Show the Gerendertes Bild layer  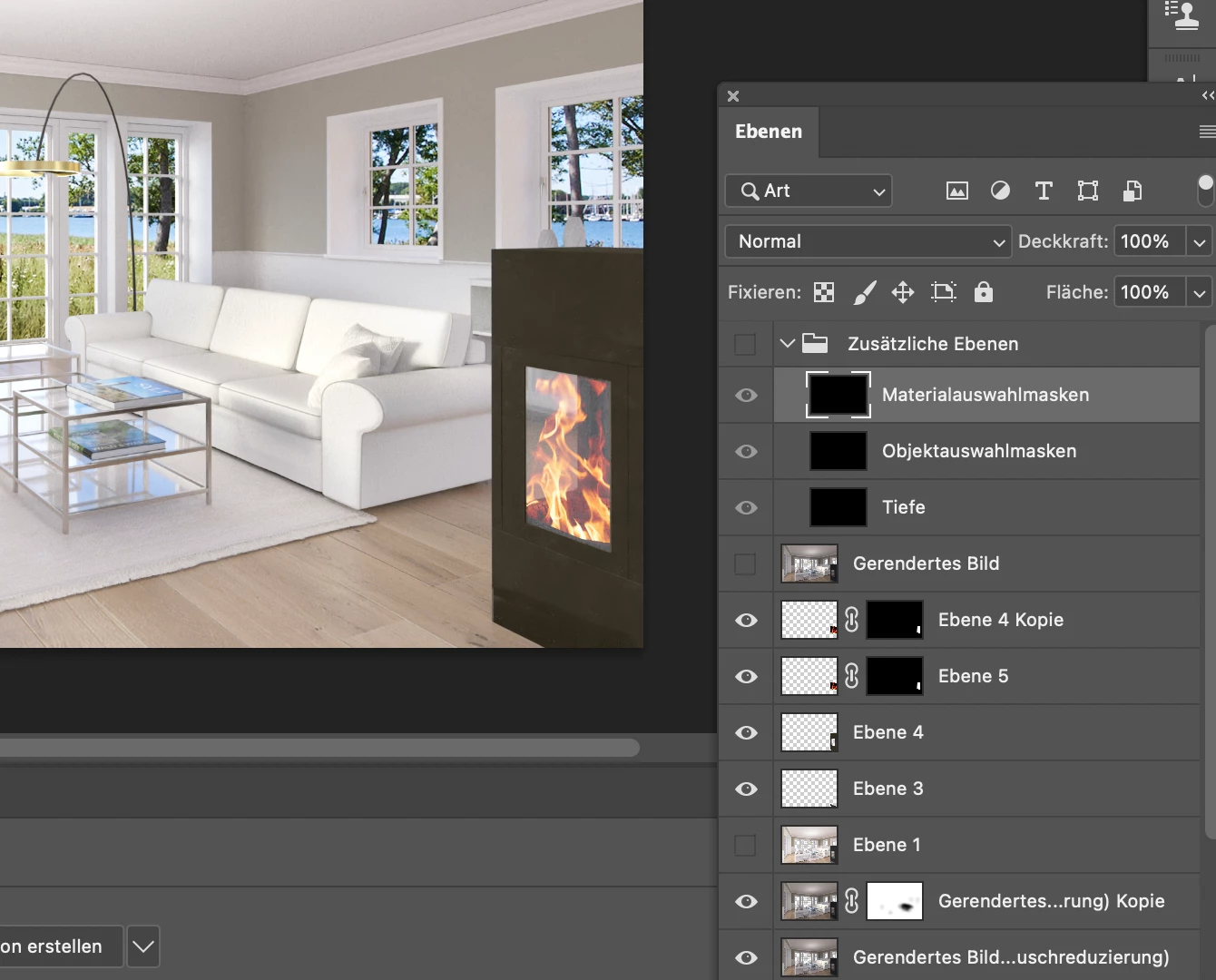745,563
